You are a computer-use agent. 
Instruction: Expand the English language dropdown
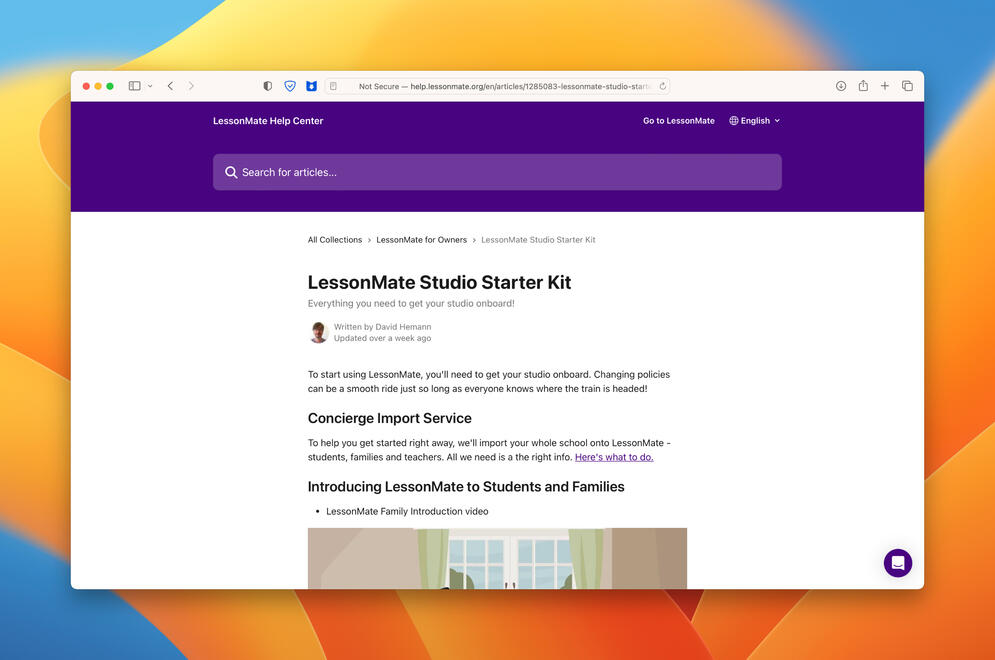click(754, 121)
